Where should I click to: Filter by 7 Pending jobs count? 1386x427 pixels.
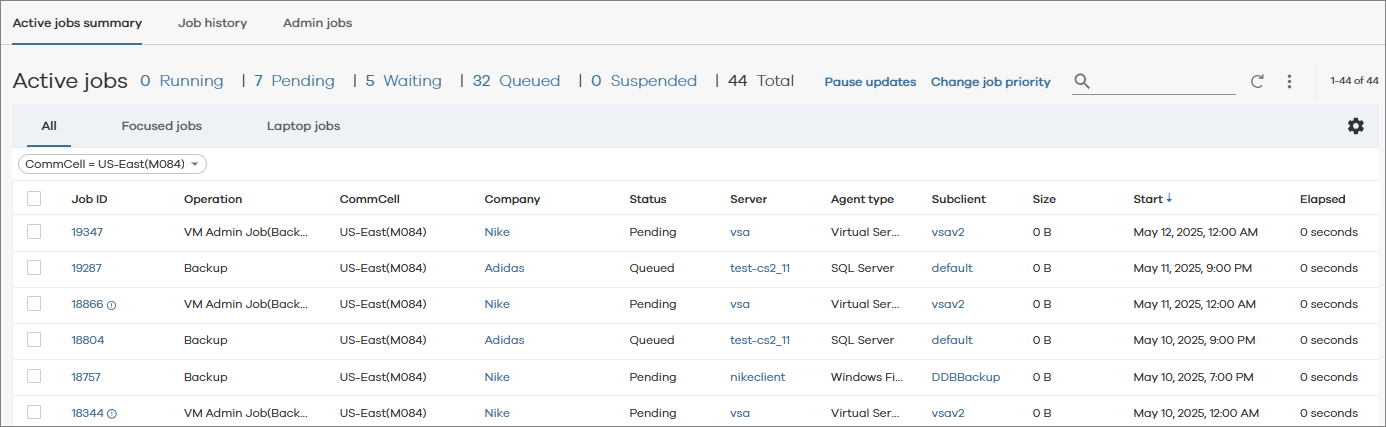(294, 81)
